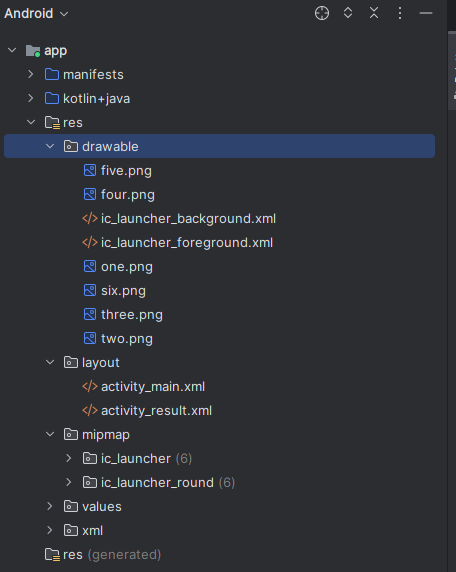The height and width of the screenshot is (572, 456).
Task: Expand the manifests folder
Action: pyautogui.click(x=31, y=74)
